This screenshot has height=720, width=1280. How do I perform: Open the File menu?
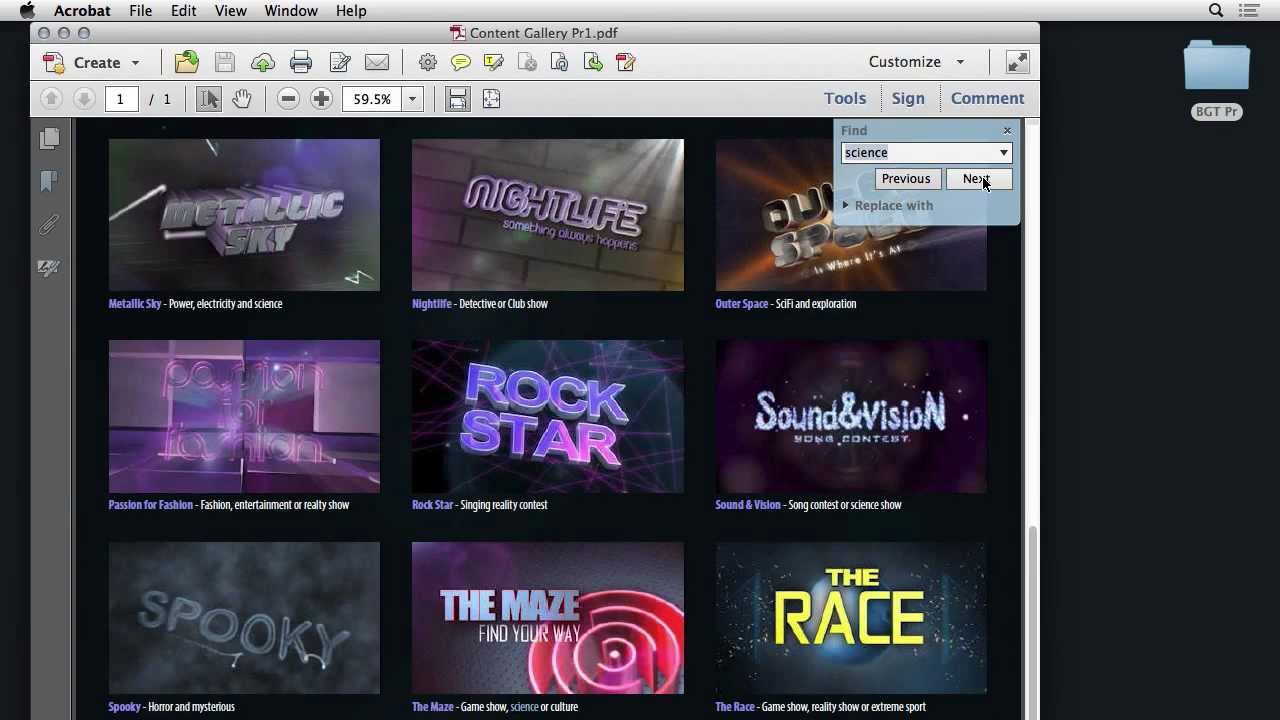click(x=141, y=10)
